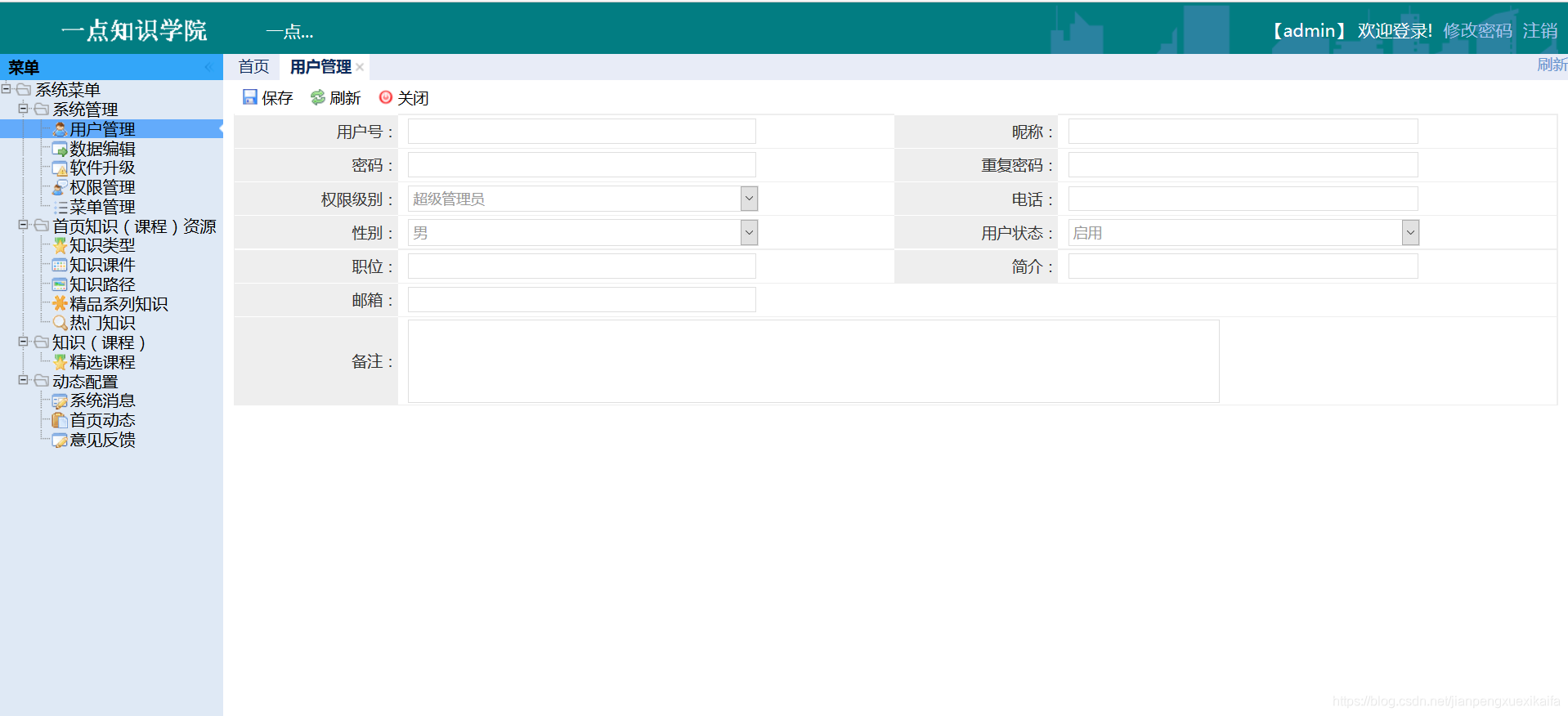Click the 精品系列知识 orange star icon

60,304
